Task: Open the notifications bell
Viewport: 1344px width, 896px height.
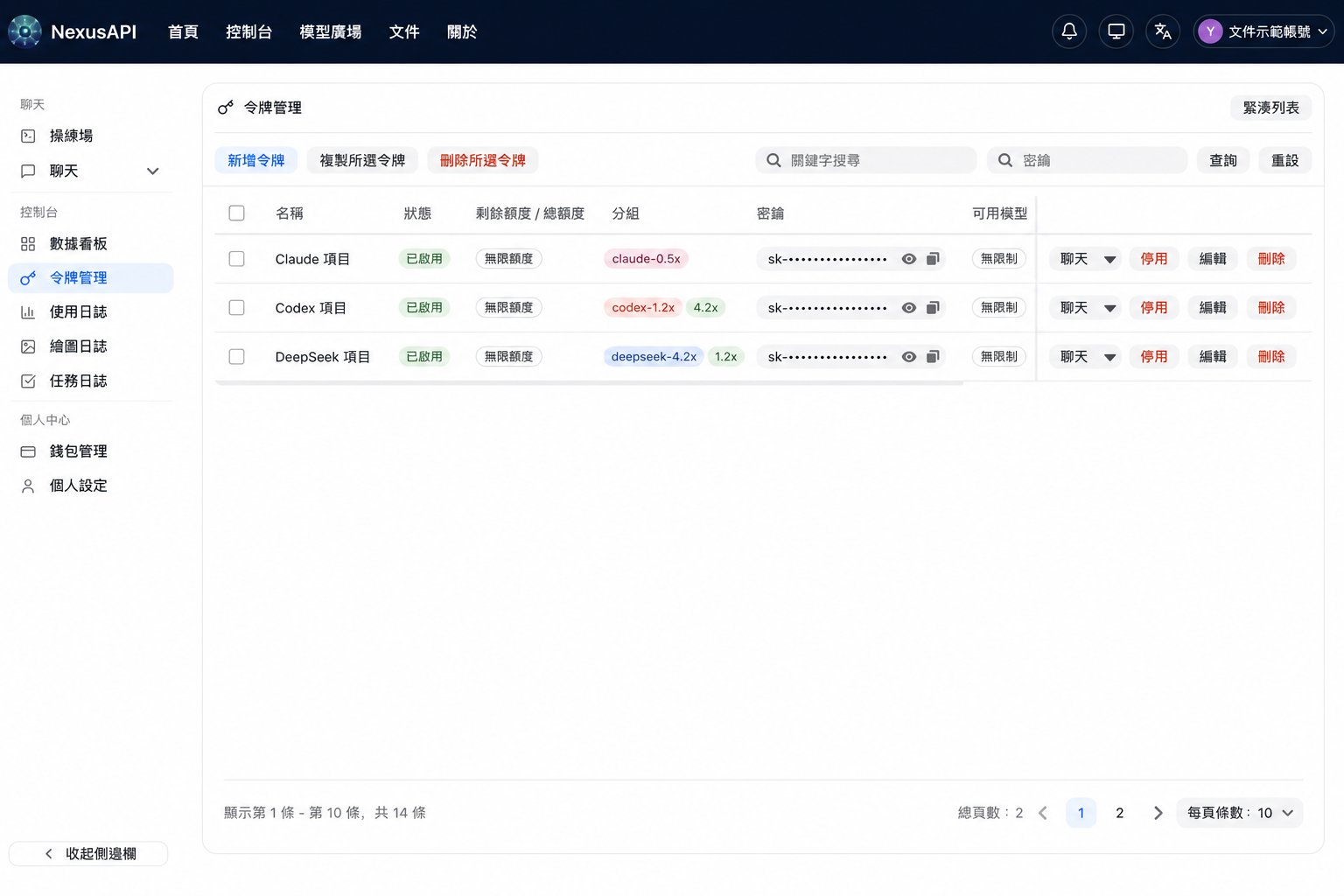Action: click(1069, 31)
